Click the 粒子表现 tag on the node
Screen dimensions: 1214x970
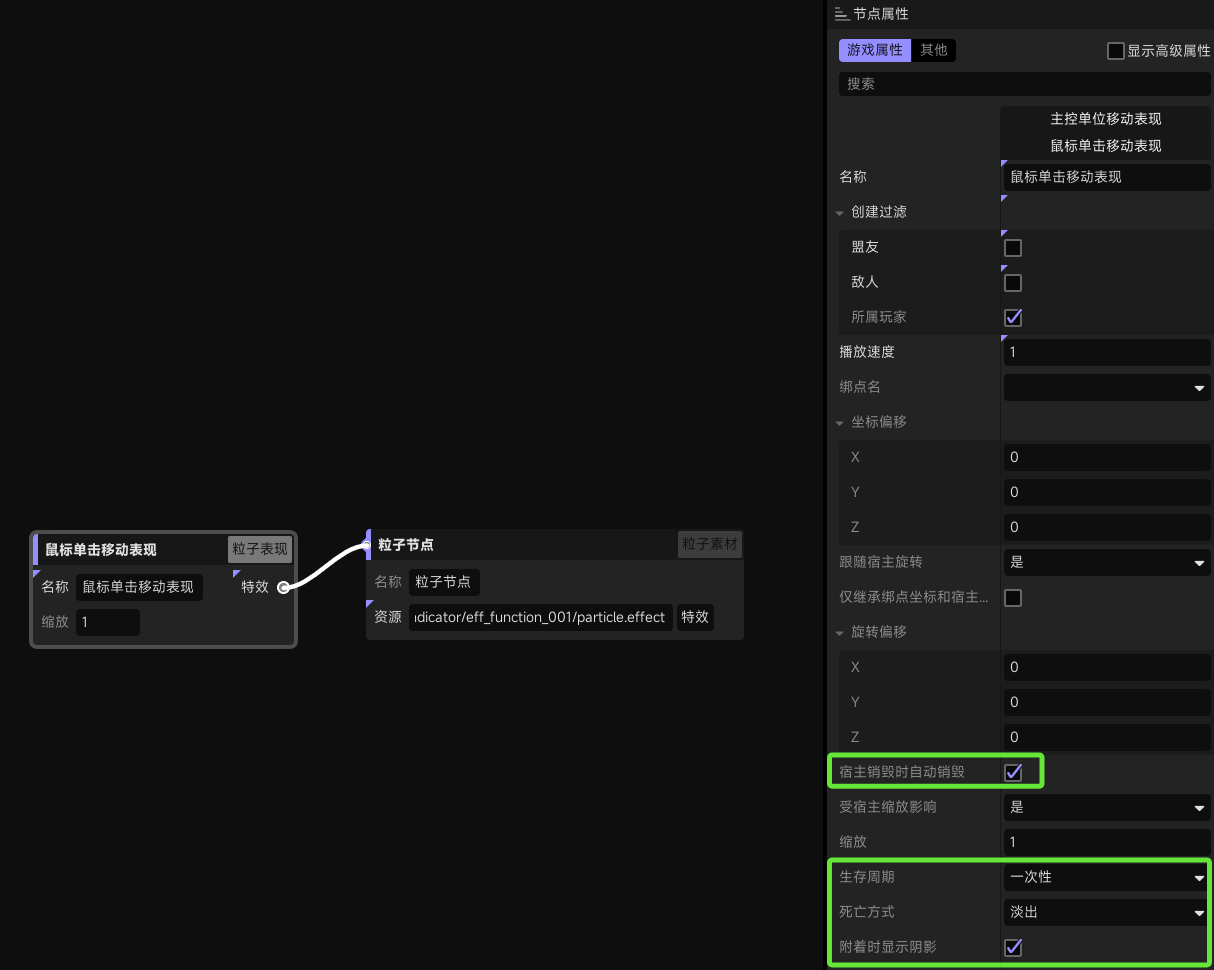click(x=260, y=549)
